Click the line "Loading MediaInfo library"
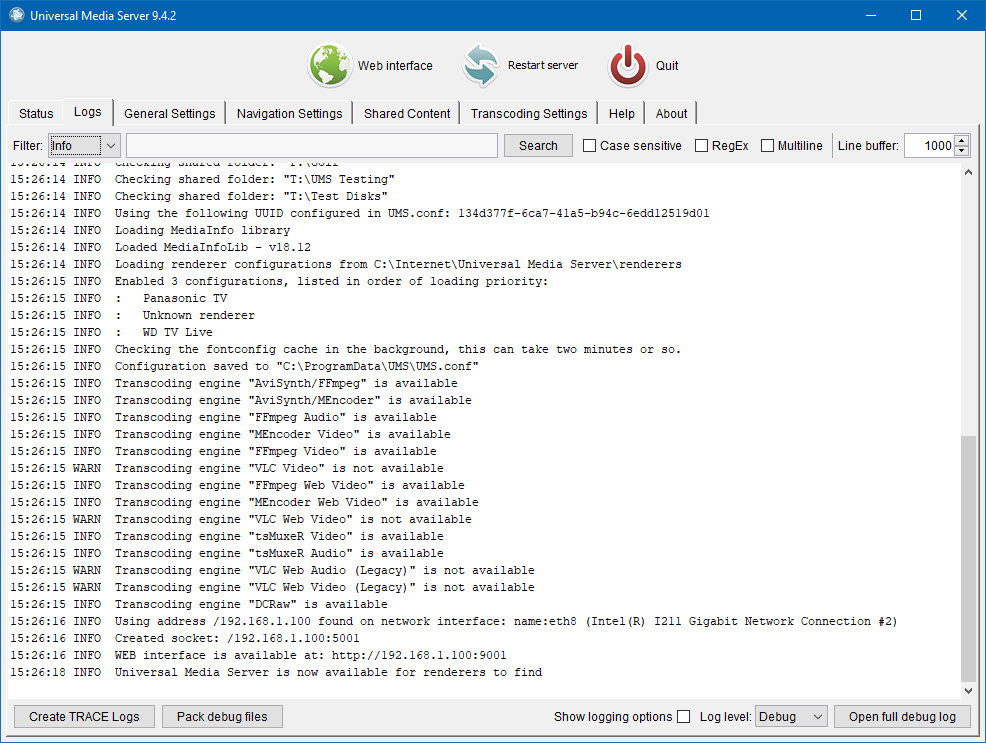 [150, 230]
